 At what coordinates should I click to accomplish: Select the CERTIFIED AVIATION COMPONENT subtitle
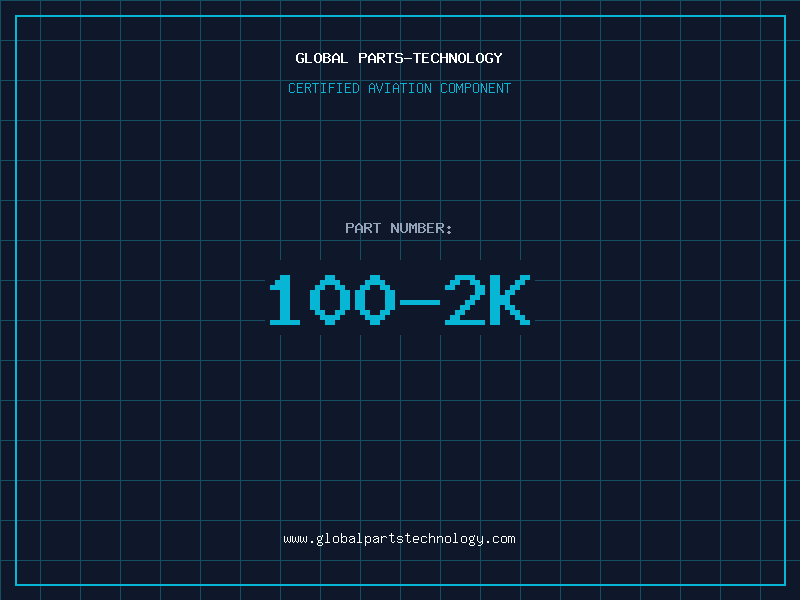pyautogui.click(x=399, y=88)
